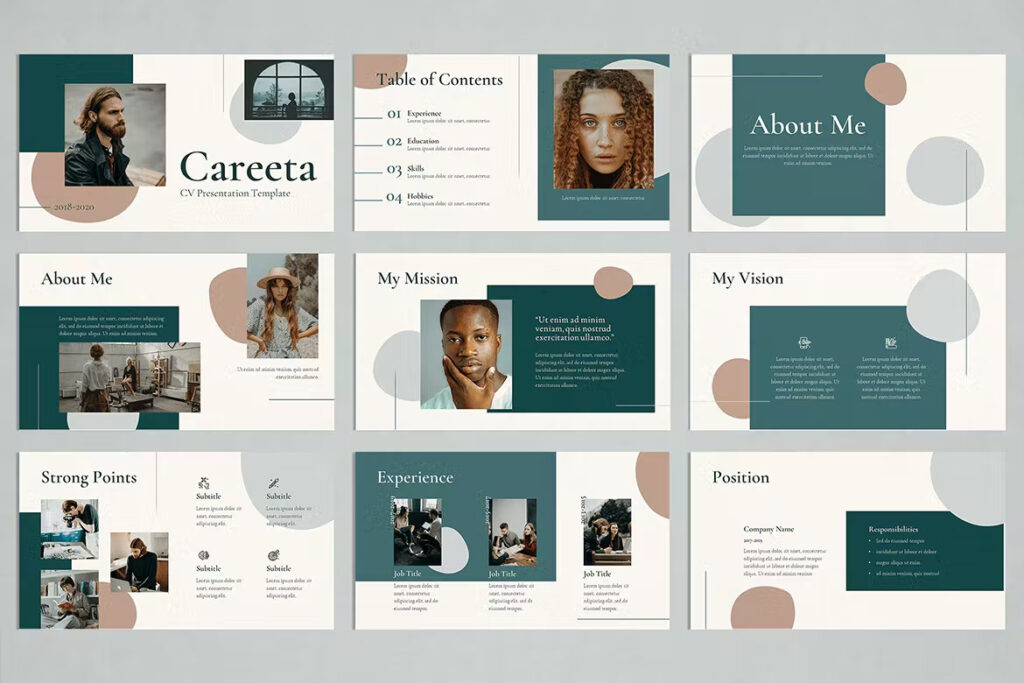Select the pen nib icon above the top-right Subtitle
The height and width of the screenshot is (683, 1024).
[x=273, y=483]
